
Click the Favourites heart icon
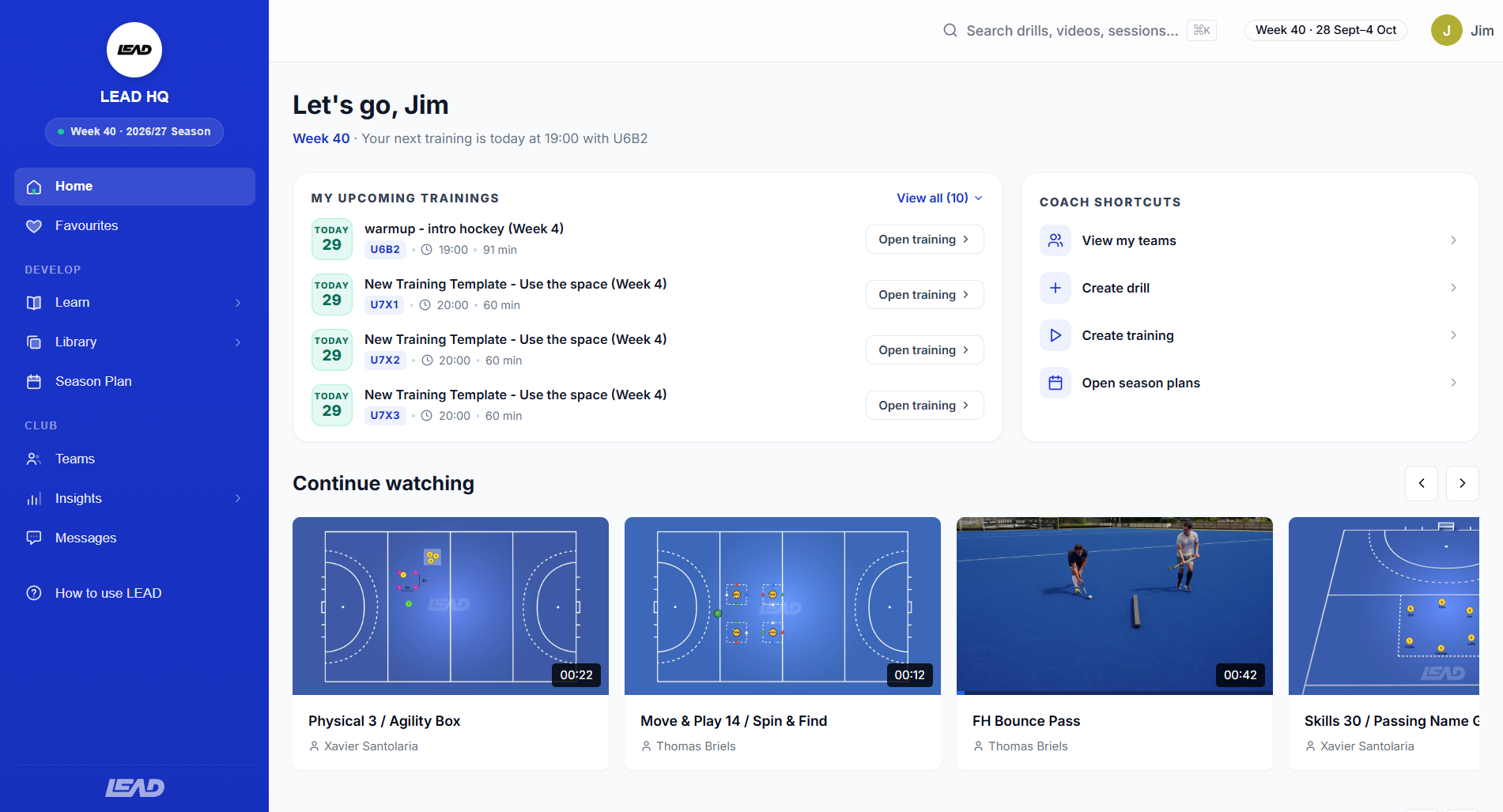click(34, 226)
